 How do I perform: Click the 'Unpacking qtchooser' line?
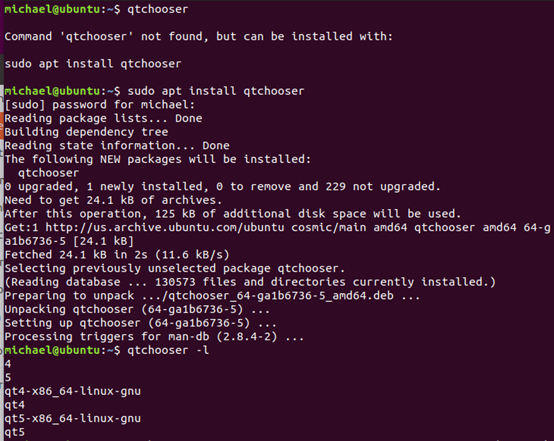pos(137,309)
